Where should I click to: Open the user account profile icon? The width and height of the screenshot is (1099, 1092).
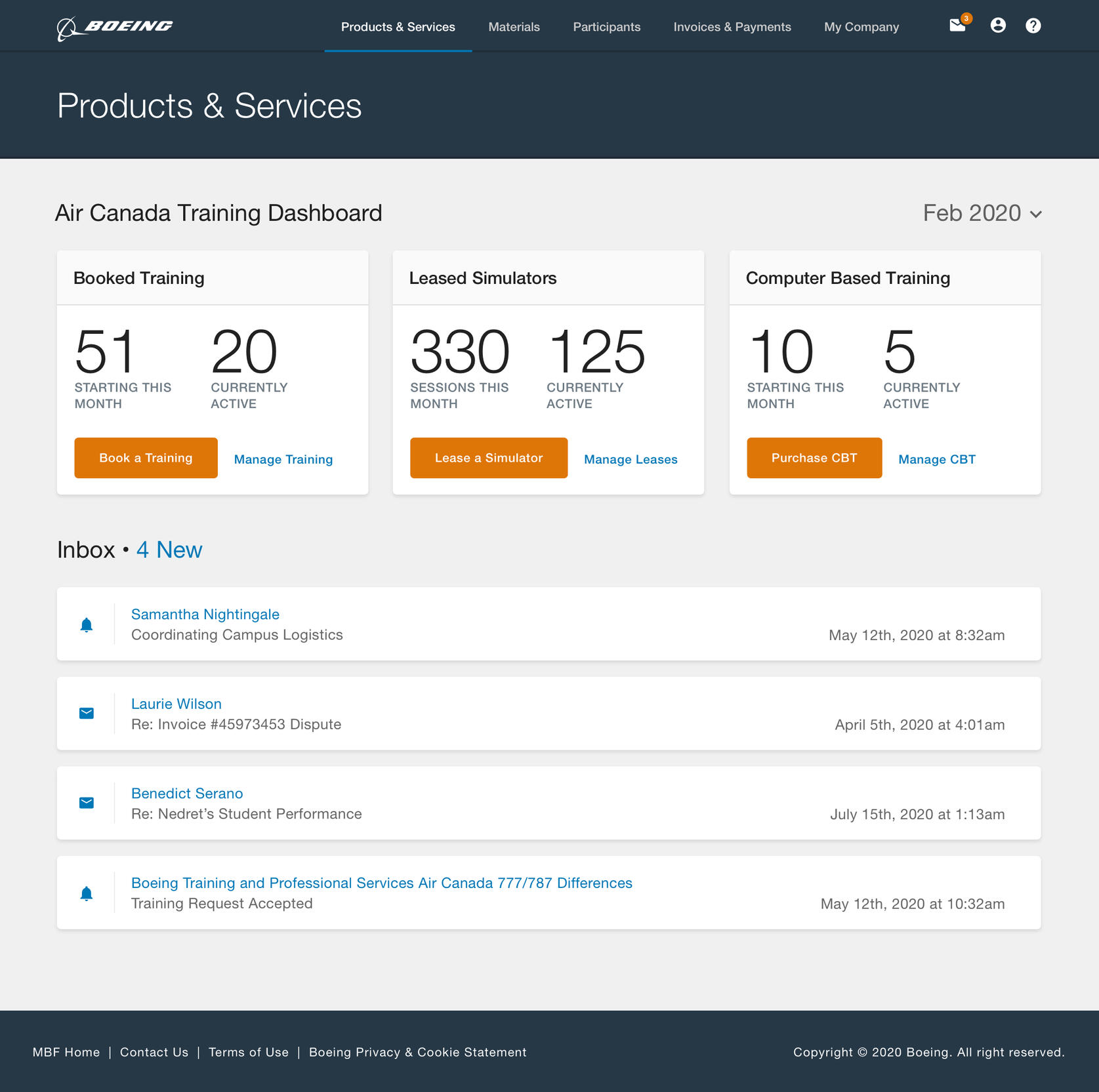[997, 26]
